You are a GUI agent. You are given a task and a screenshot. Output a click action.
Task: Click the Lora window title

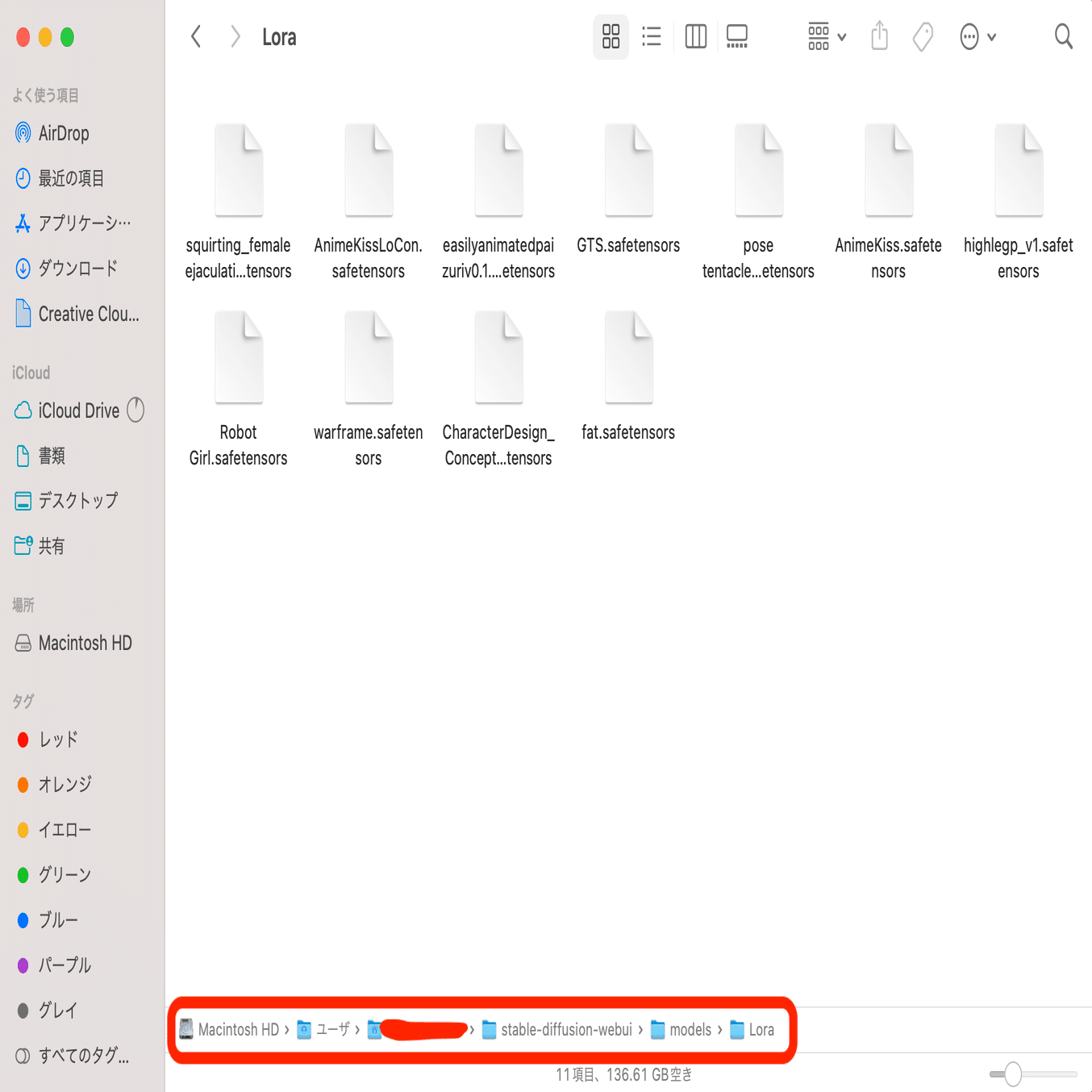(x=279, y=37)
